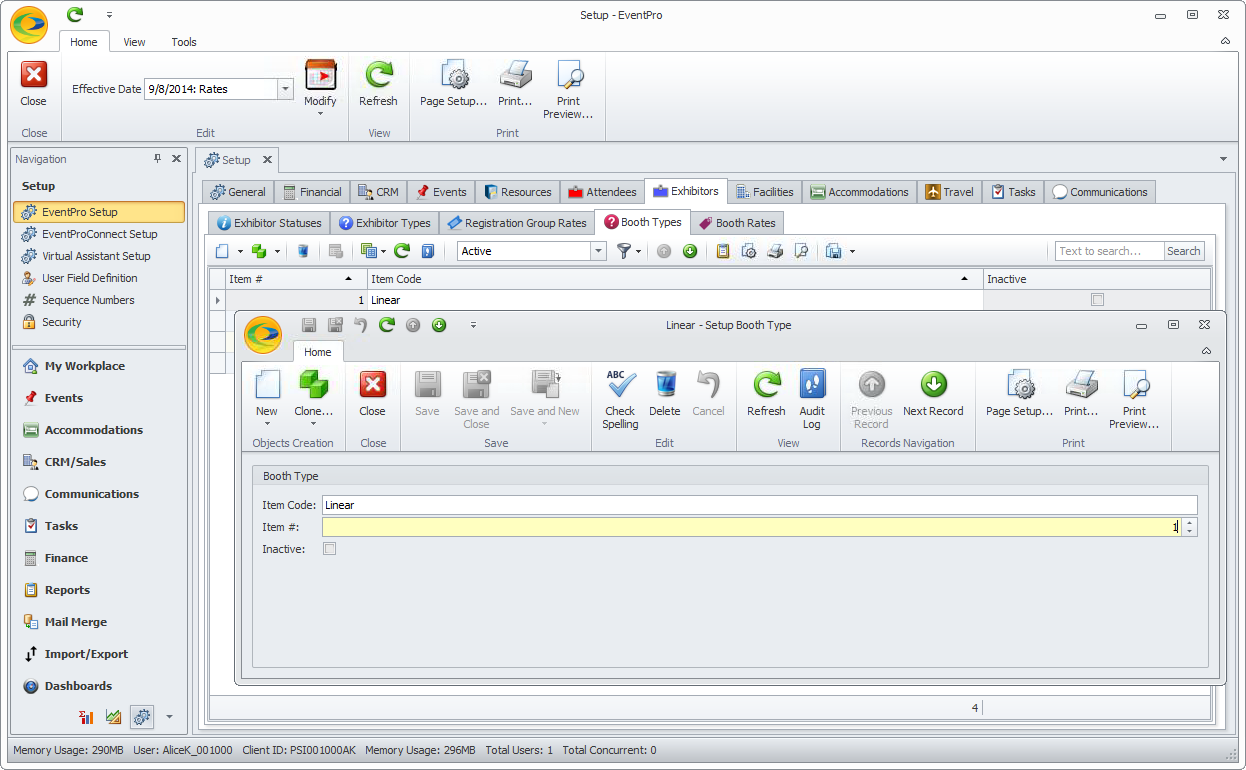The image size is (1246, 770).
Task: Click the green refresh icon in the main title bar
Action: click(74, 15)
